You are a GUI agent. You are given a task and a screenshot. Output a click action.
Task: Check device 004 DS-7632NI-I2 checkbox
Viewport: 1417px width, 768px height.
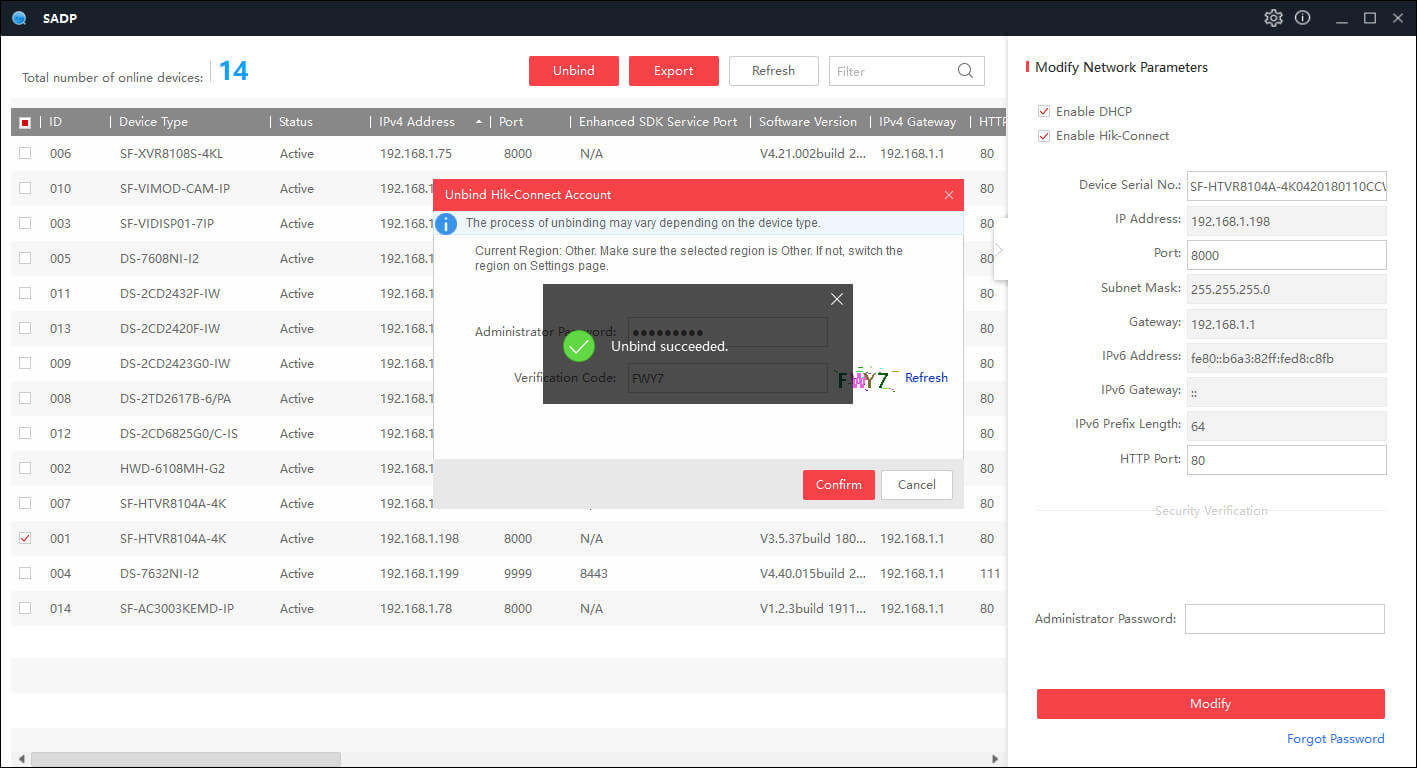(25, 573)
